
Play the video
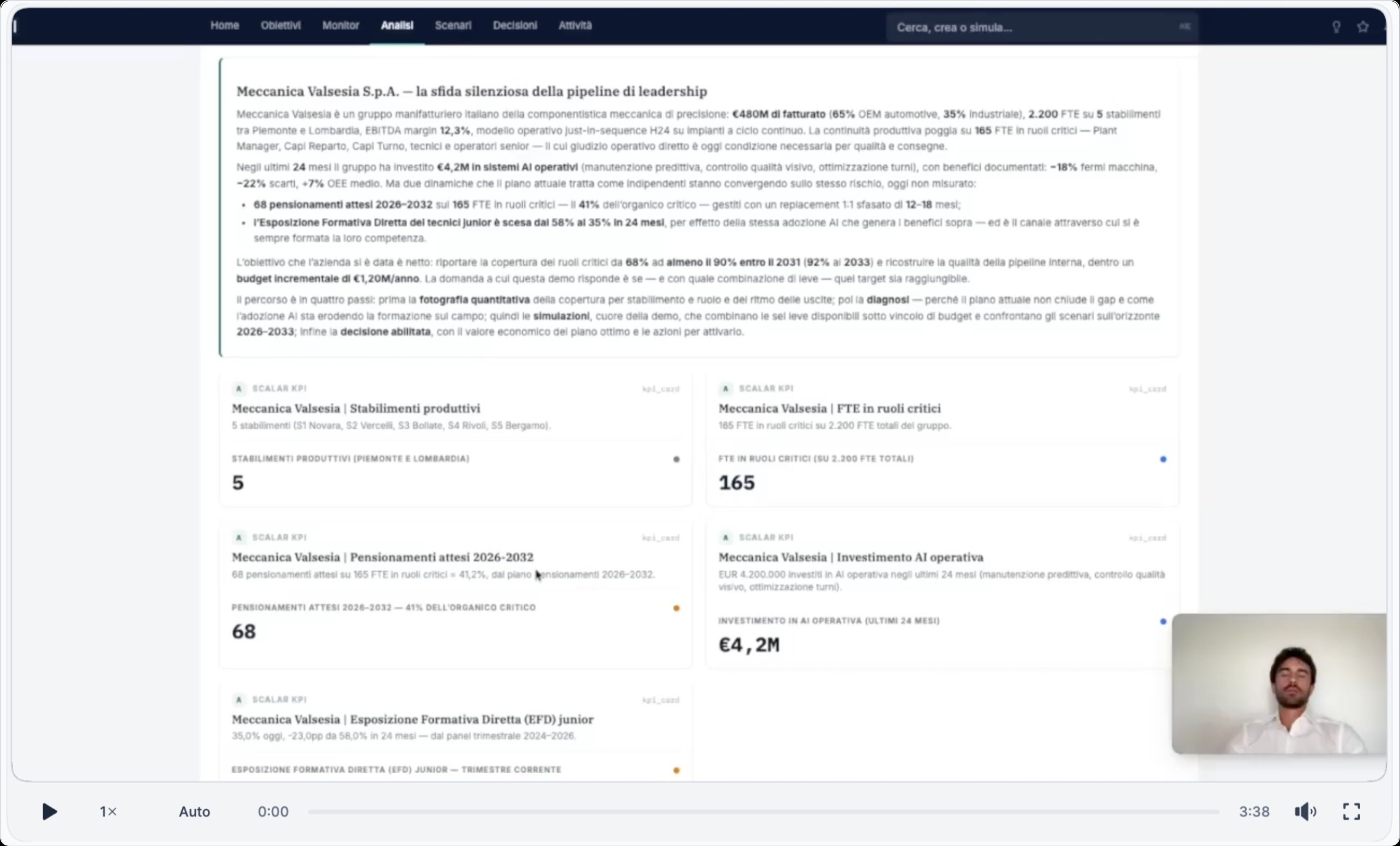tap(50, 812)
